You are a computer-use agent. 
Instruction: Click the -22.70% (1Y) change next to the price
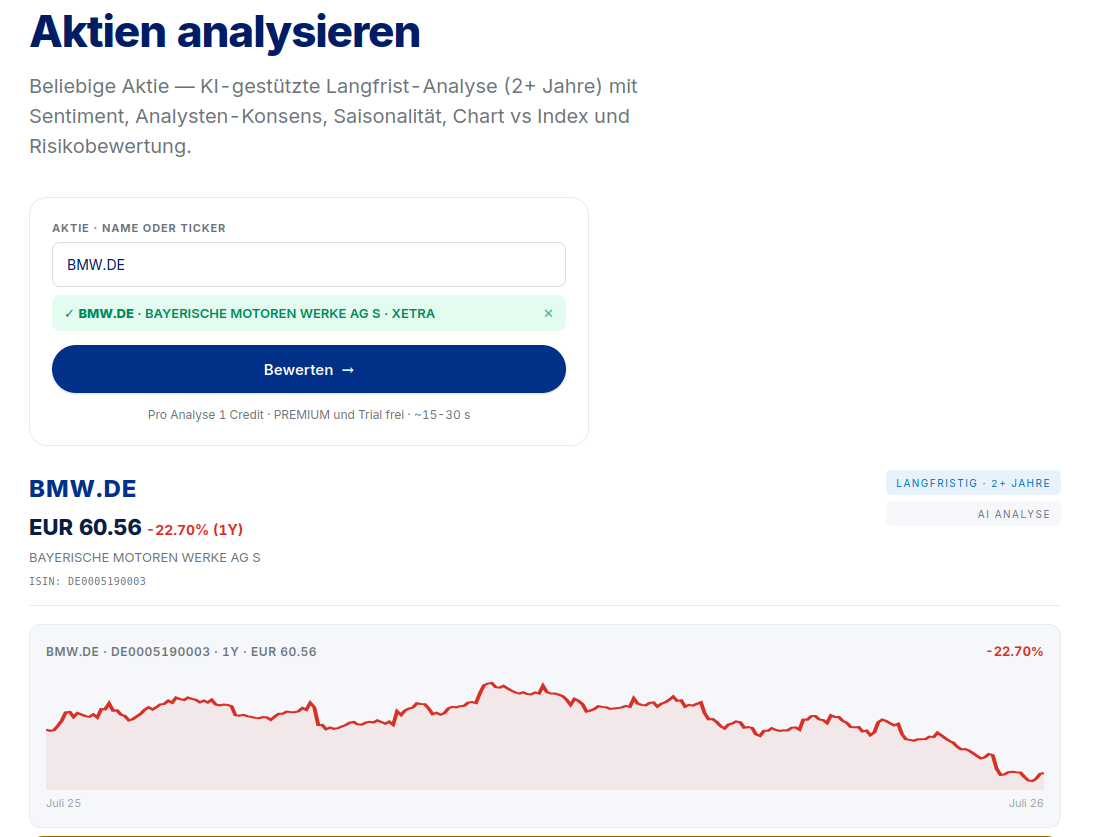[x=195, y=530]
